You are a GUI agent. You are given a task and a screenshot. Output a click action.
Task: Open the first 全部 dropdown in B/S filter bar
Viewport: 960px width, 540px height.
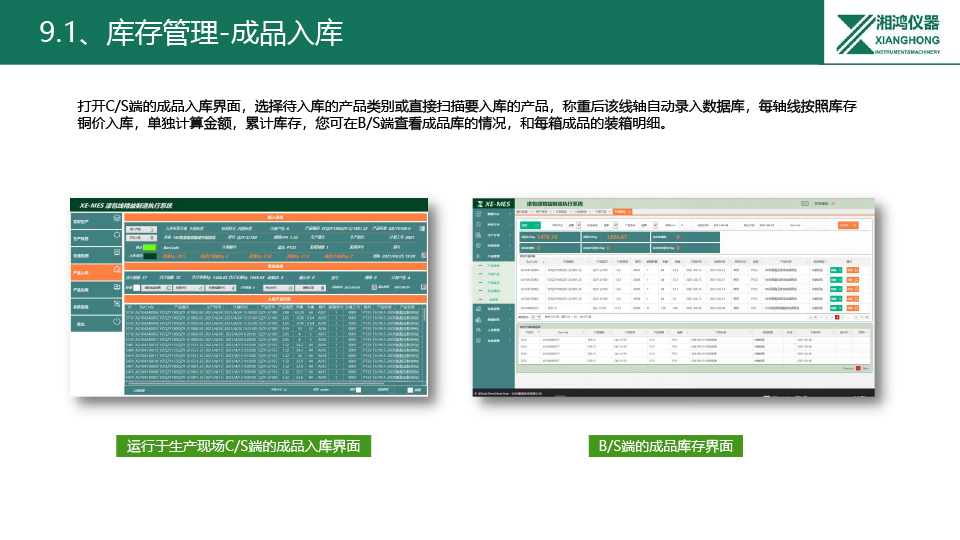[575, 226]
